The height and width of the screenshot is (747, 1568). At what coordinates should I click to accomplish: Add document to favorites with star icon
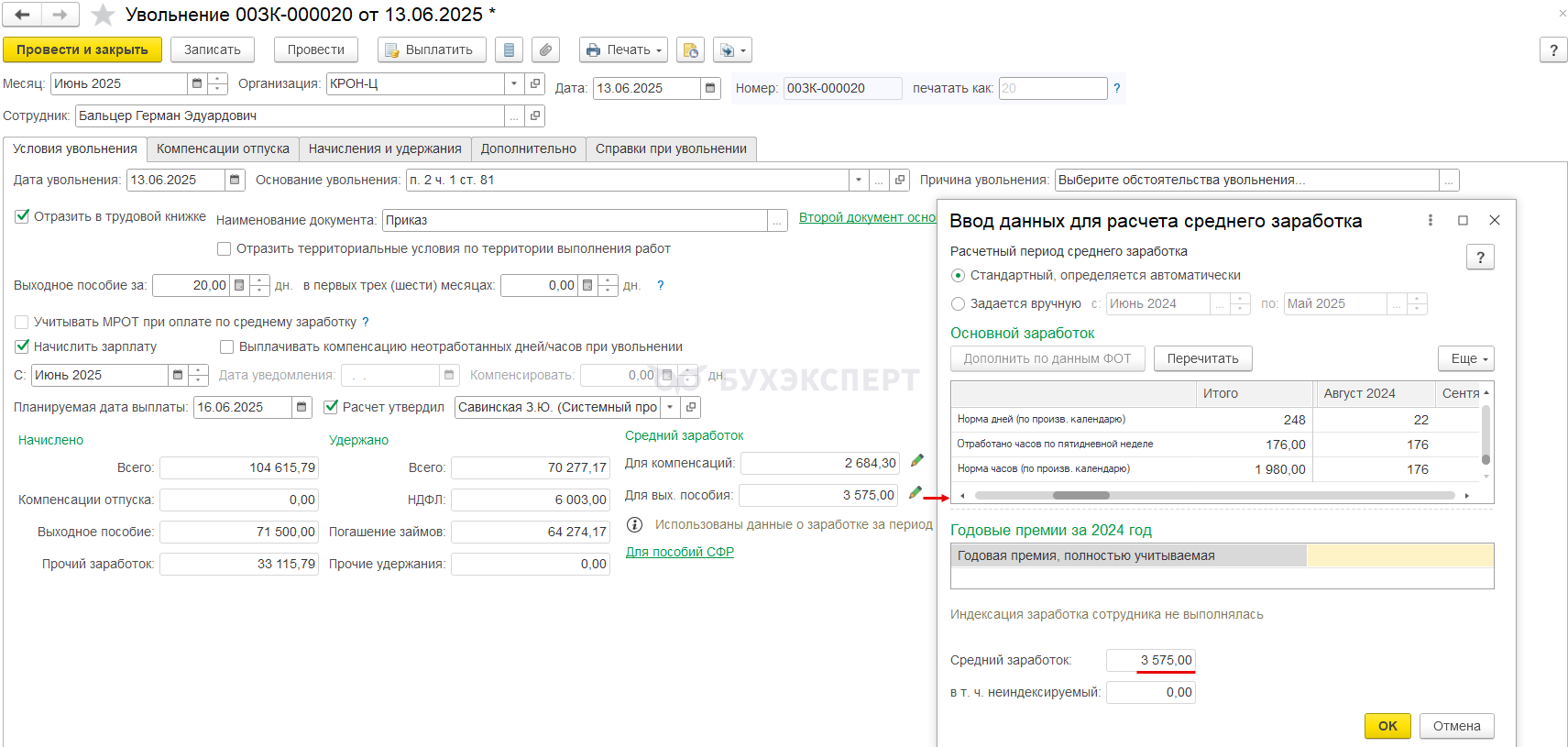point(103,15)
